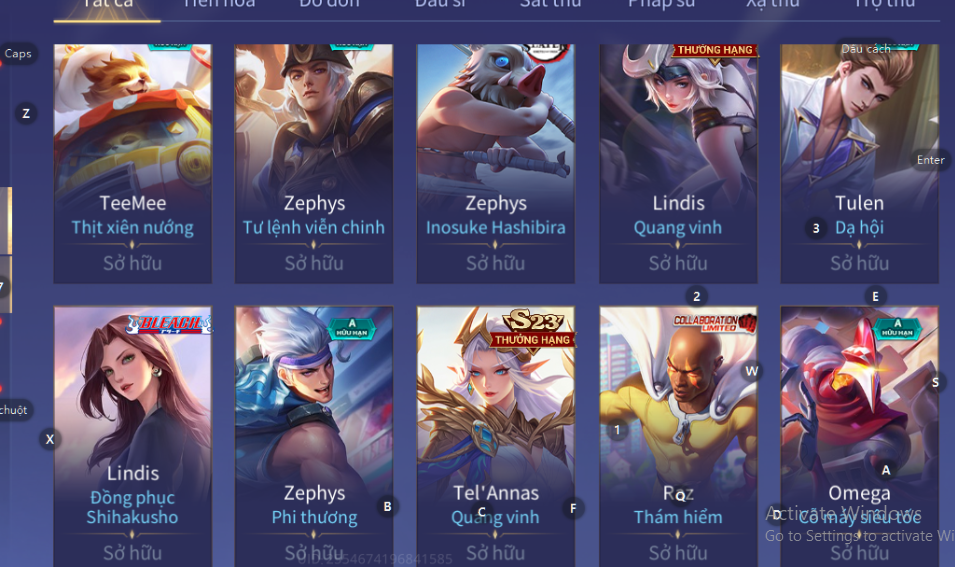Click the F key mapping circle
Screen dimensions: 955x567
coord(573,508)
